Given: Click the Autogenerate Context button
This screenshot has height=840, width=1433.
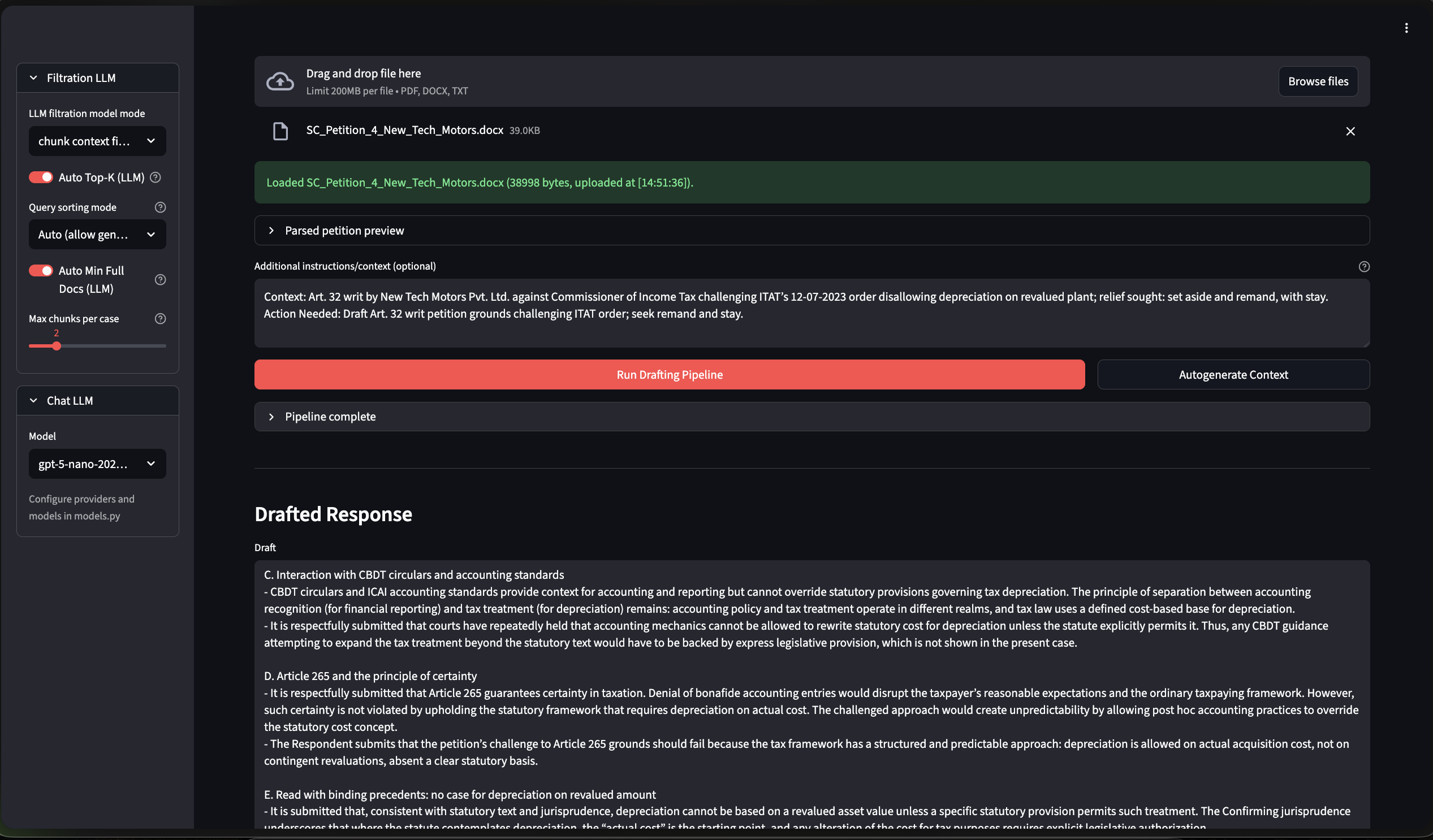Looking at the screenshot, I should pos(1233,375).
